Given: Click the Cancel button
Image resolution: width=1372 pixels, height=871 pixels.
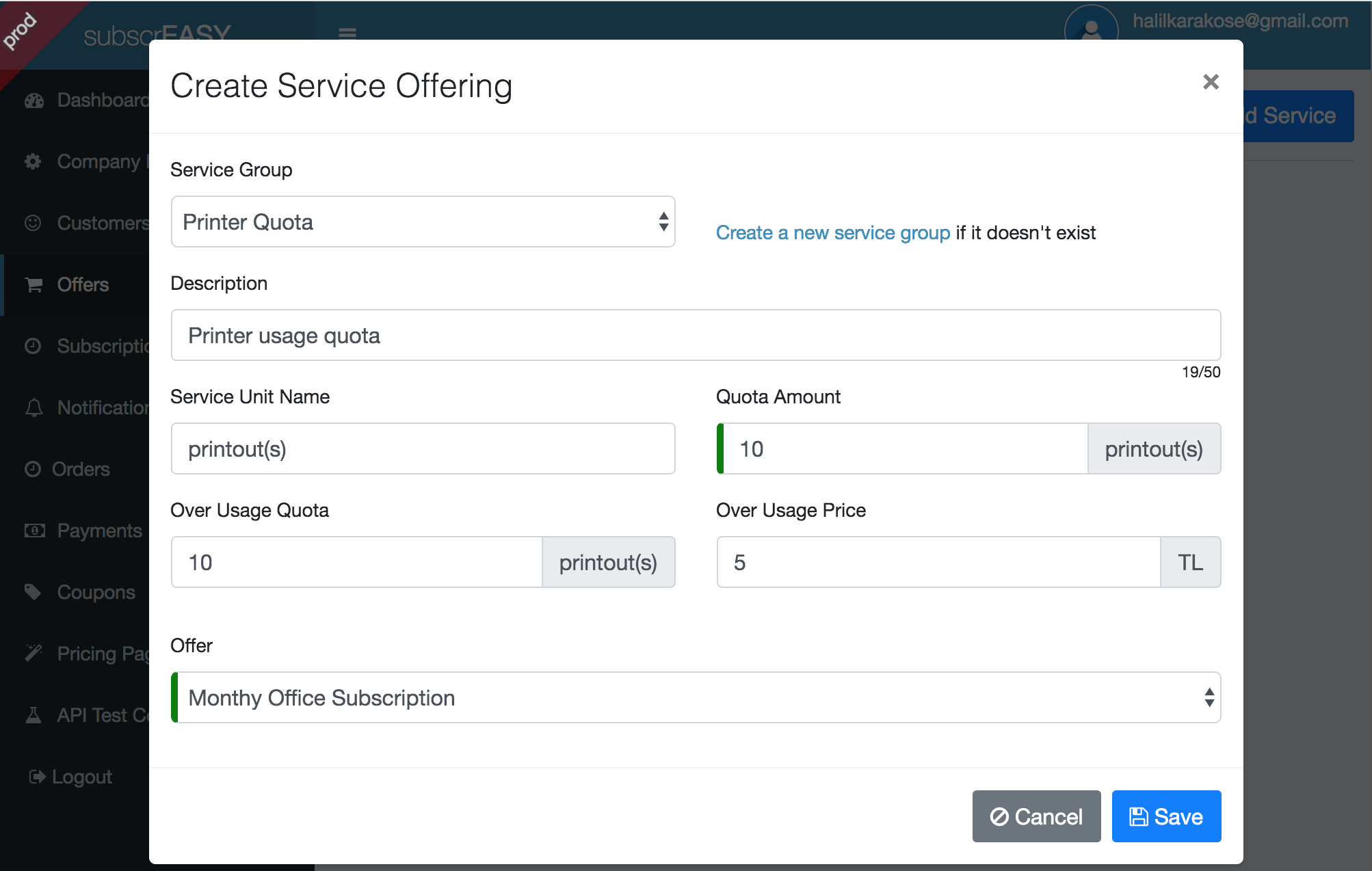Looking at the screenshot, I should pyautogui.click(x=1036, y=816).
